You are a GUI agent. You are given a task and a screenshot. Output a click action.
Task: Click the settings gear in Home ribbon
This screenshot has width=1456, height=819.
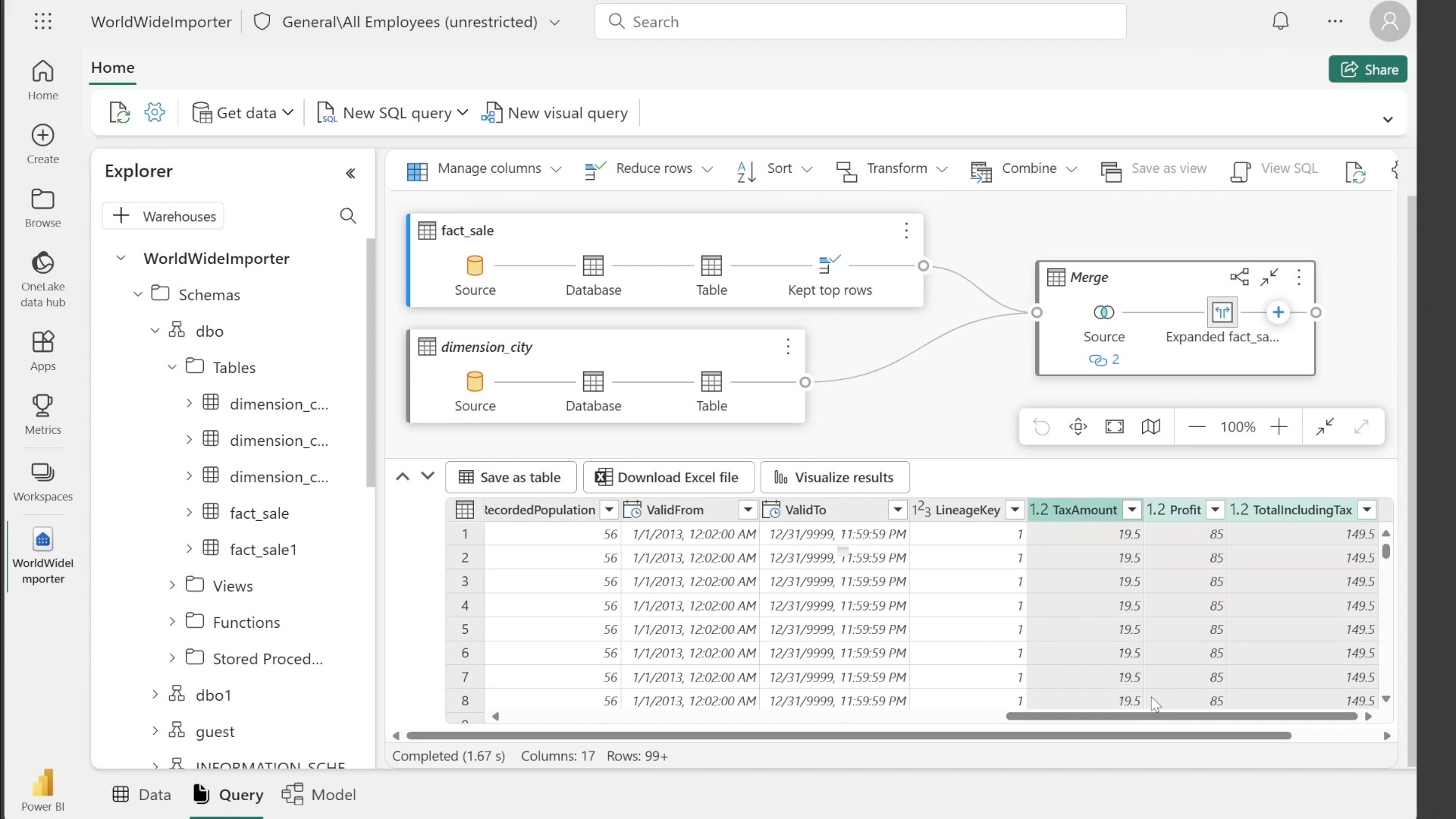(155, 113)
